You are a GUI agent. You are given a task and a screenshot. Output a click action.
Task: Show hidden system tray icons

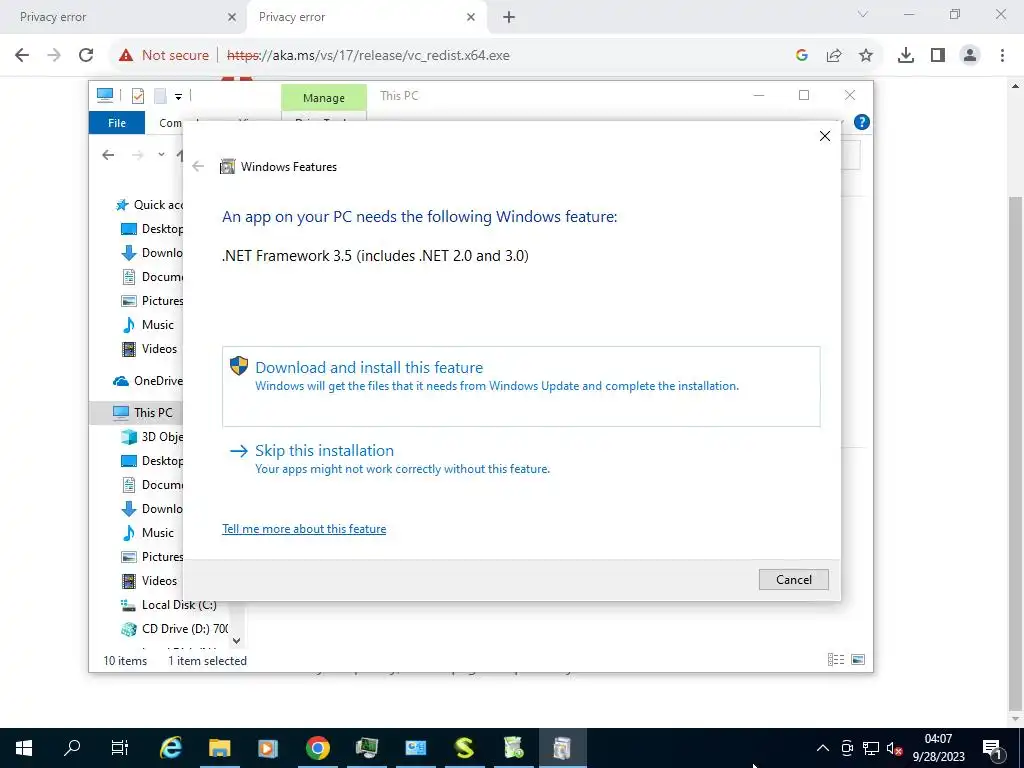(x=823, y=748)
